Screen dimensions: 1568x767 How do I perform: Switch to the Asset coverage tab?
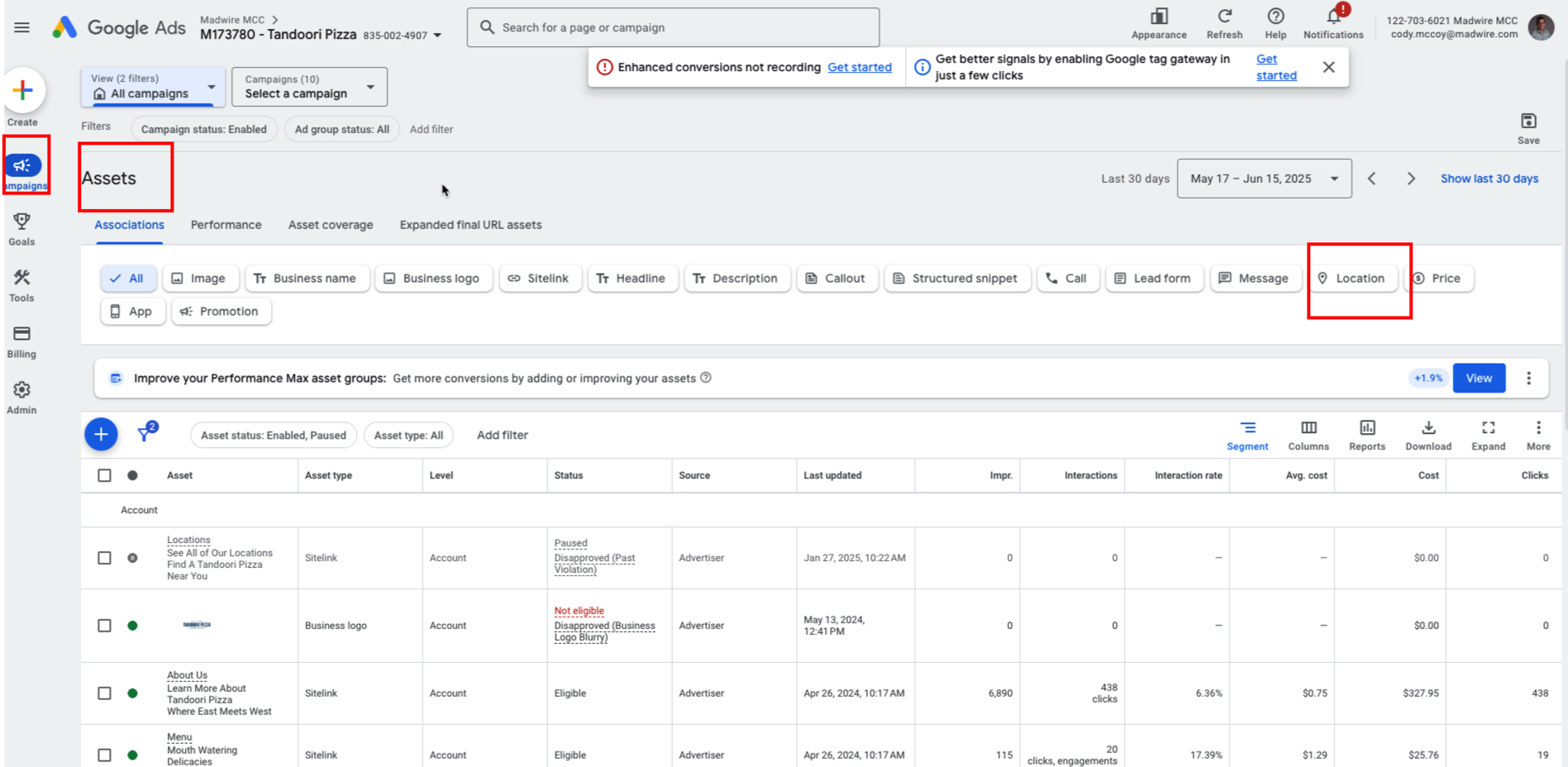tap(331, 225)
